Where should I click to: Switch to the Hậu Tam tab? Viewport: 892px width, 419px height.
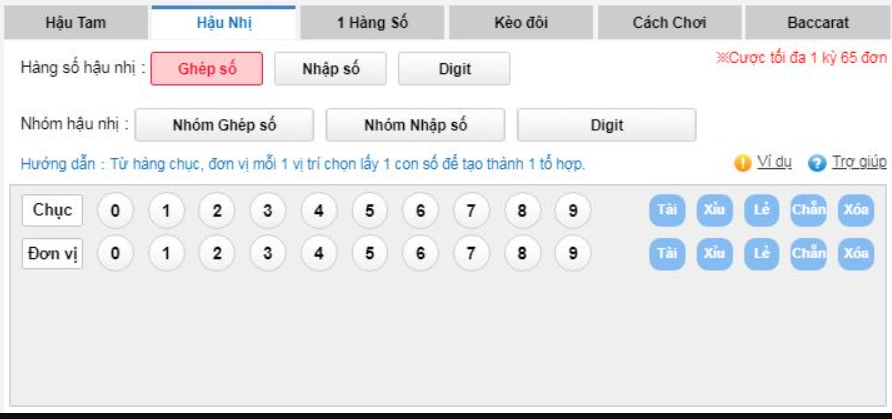coord(76,23)
